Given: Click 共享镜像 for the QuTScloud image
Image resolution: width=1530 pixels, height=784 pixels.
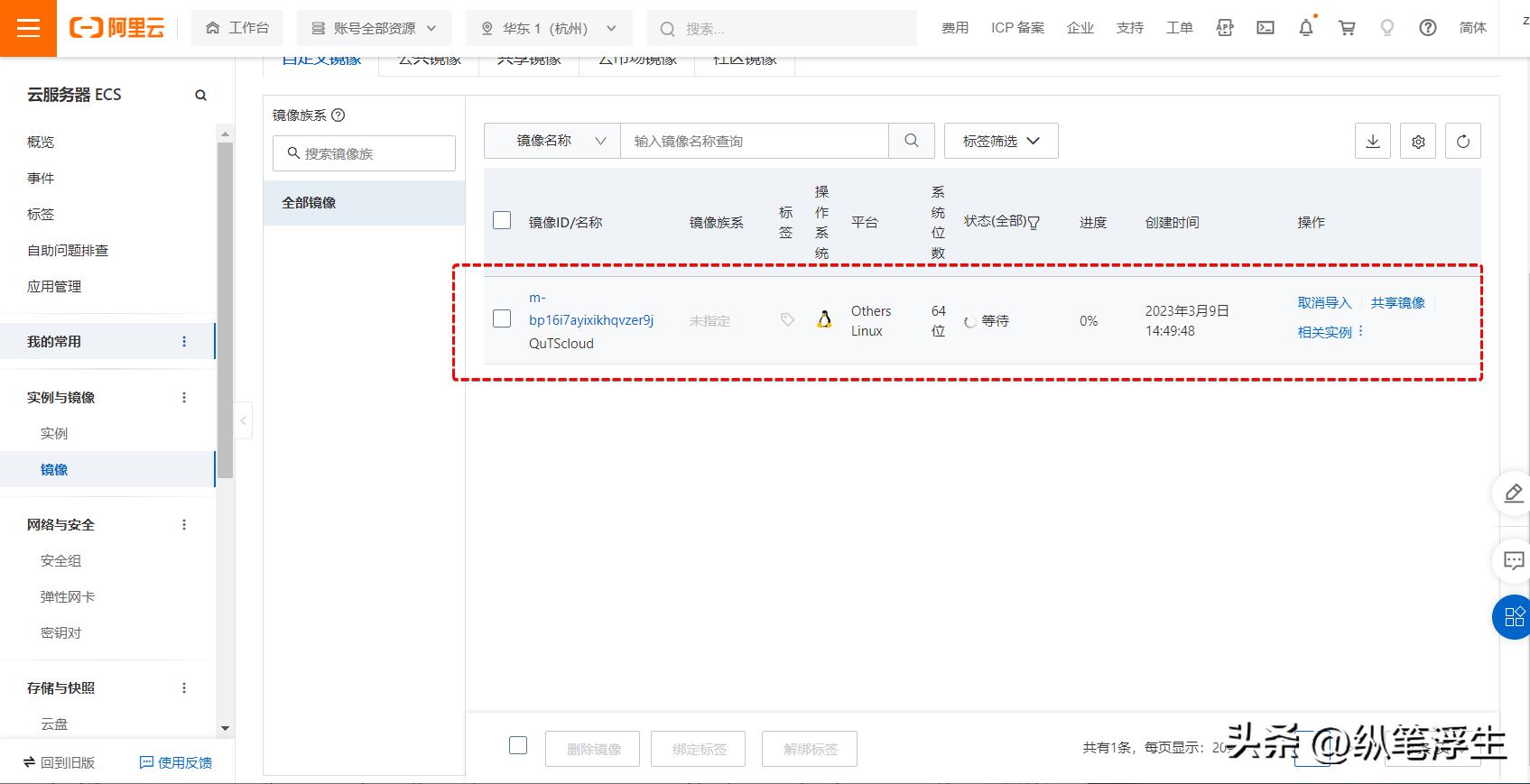Looking at the screenshot, I should point(1397,303).
